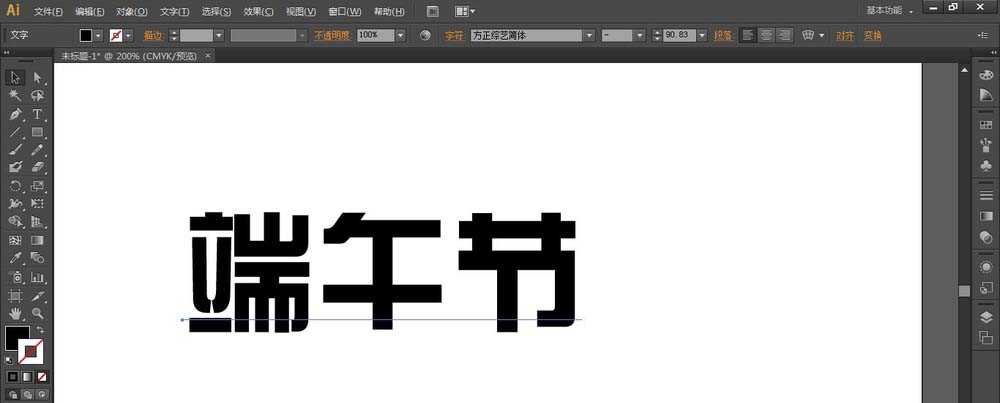Image resolution: width=1000 pixels, height=403 pixels.
Task: Open the opacity 100% dropdown
Action: tap(400, 35)
